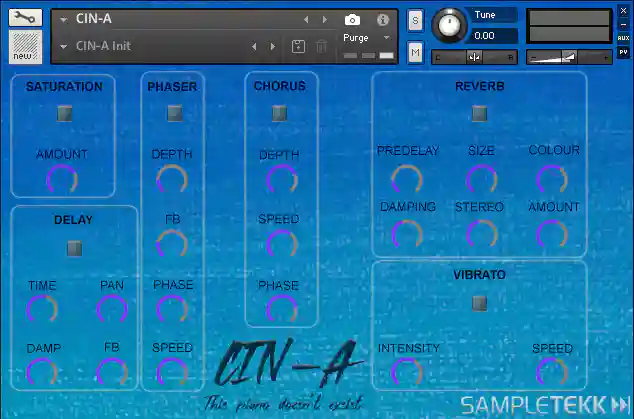634x419 pixels.
Task: Adjust the pan slider
Action: point(475,57)
